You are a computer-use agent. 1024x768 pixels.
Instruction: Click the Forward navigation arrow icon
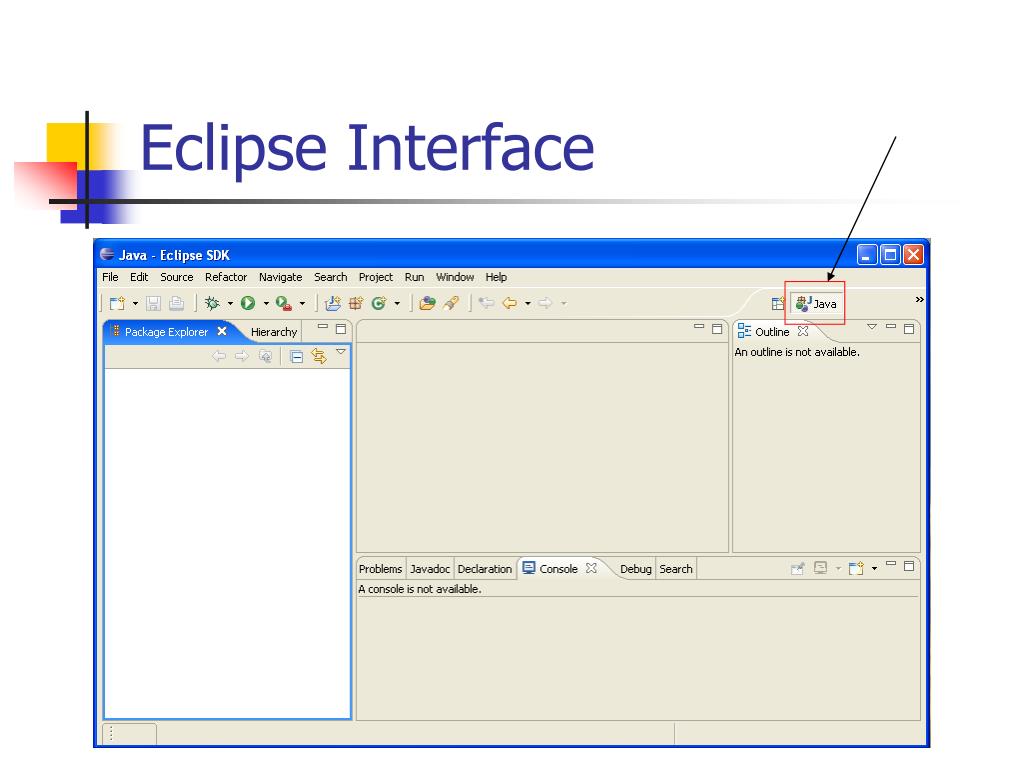[x=545, y=303]
